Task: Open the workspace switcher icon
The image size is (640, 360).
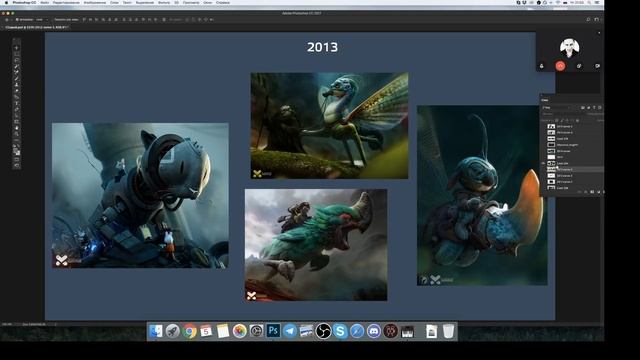Action: [596, 19]
